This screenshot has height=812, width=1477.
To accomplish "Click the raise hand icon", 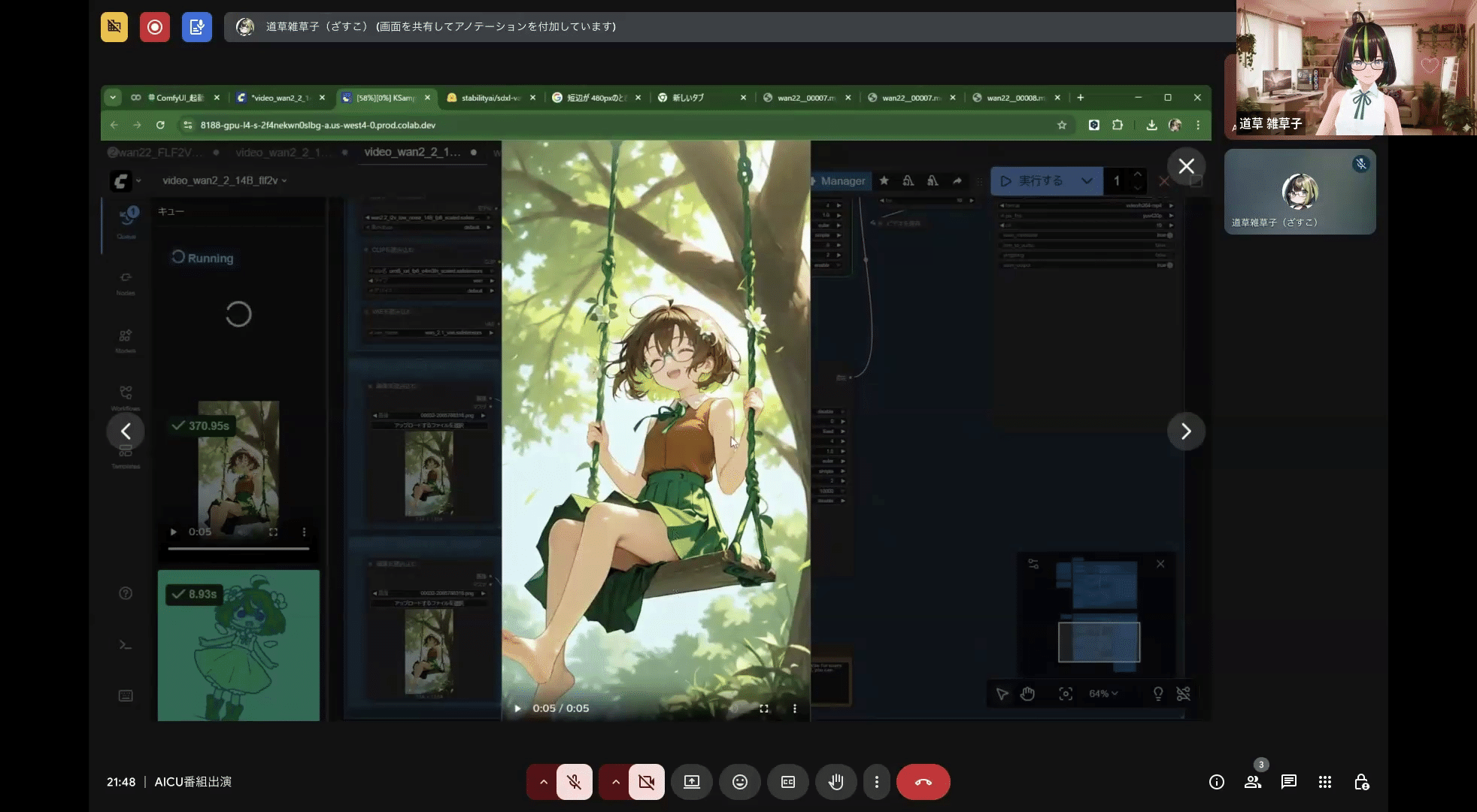I will point(836,782).
